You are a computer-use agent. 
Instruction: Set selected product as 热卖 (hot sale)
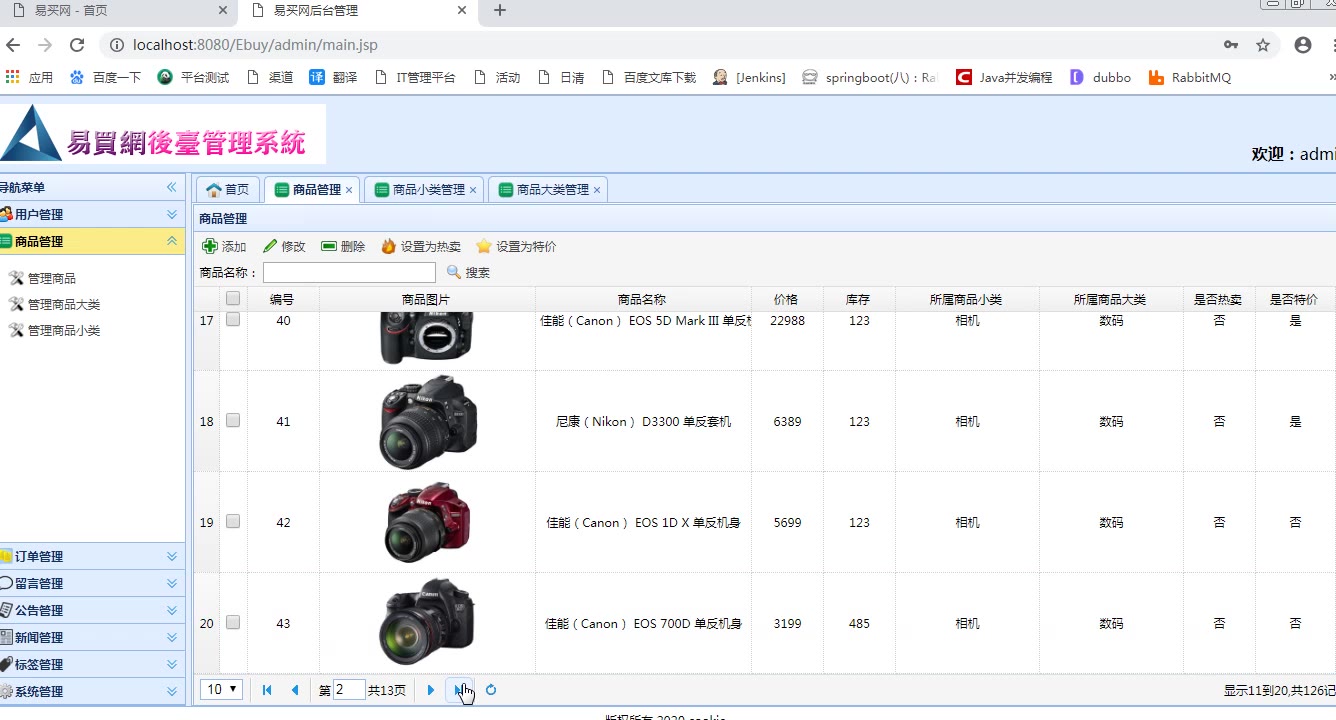pyautogui.click(x=421, y=246)
